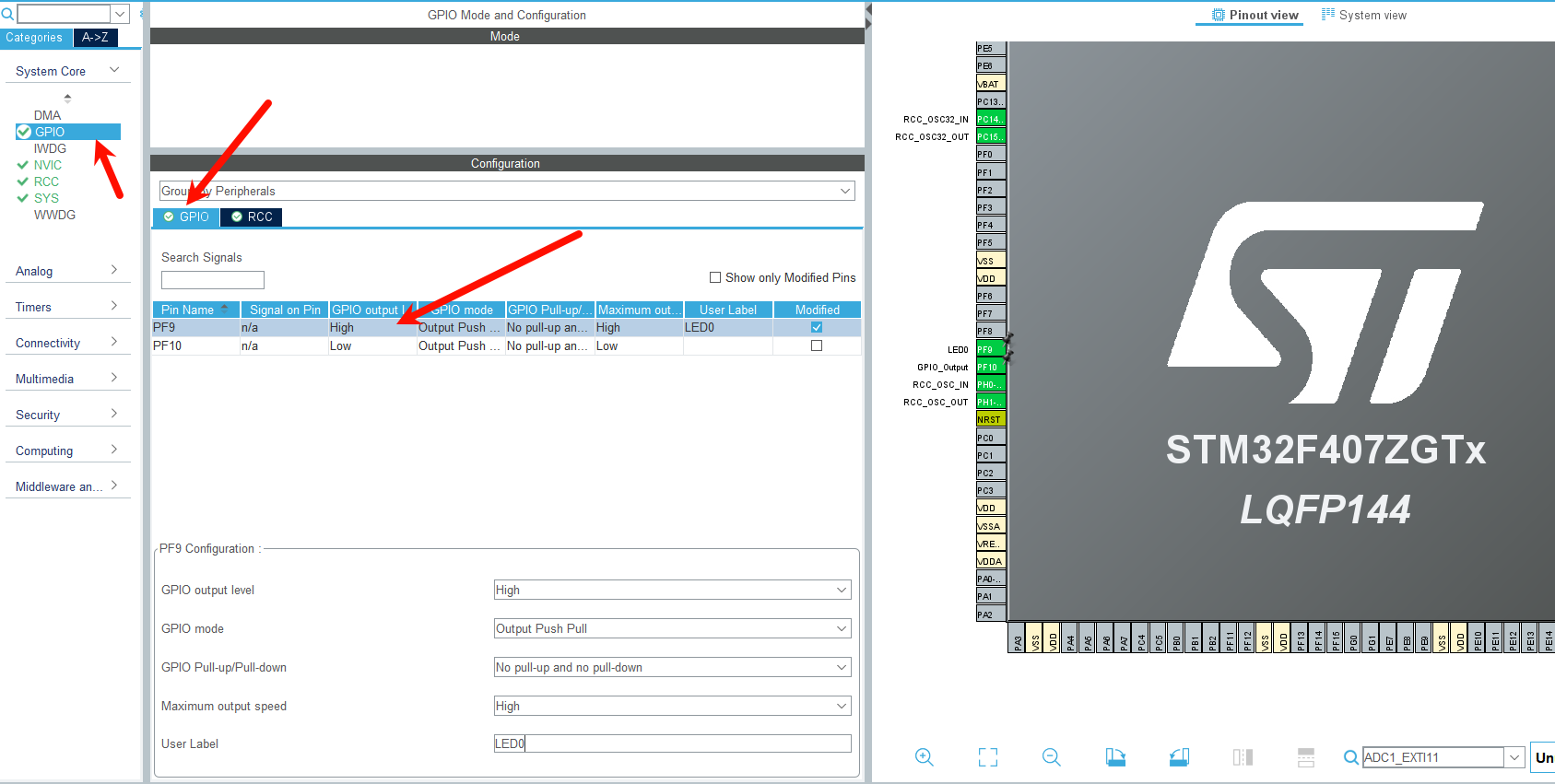Screen dimensions: 1555x784
Task: Uncheck the Modified box for PF9
Action: (x=817, y=327)
